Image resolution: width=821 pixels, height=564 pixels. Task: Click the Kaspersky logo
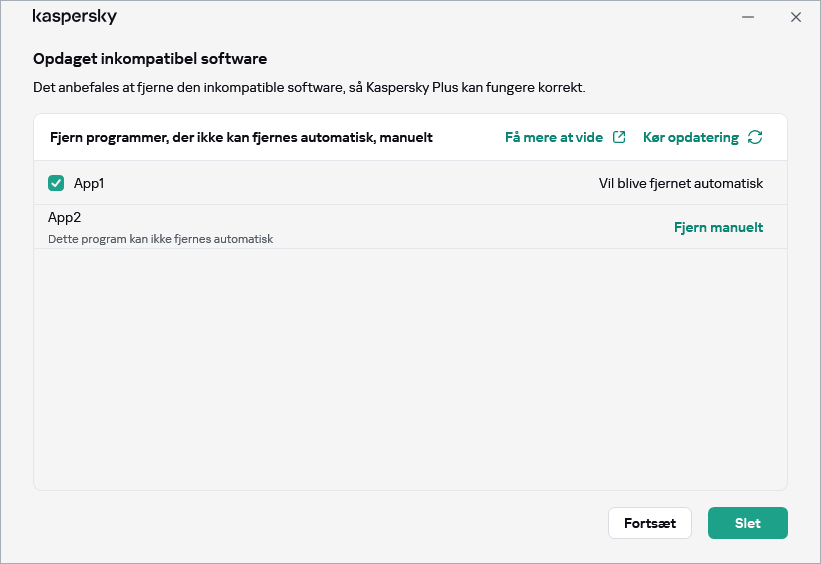[x=75, y=17]
